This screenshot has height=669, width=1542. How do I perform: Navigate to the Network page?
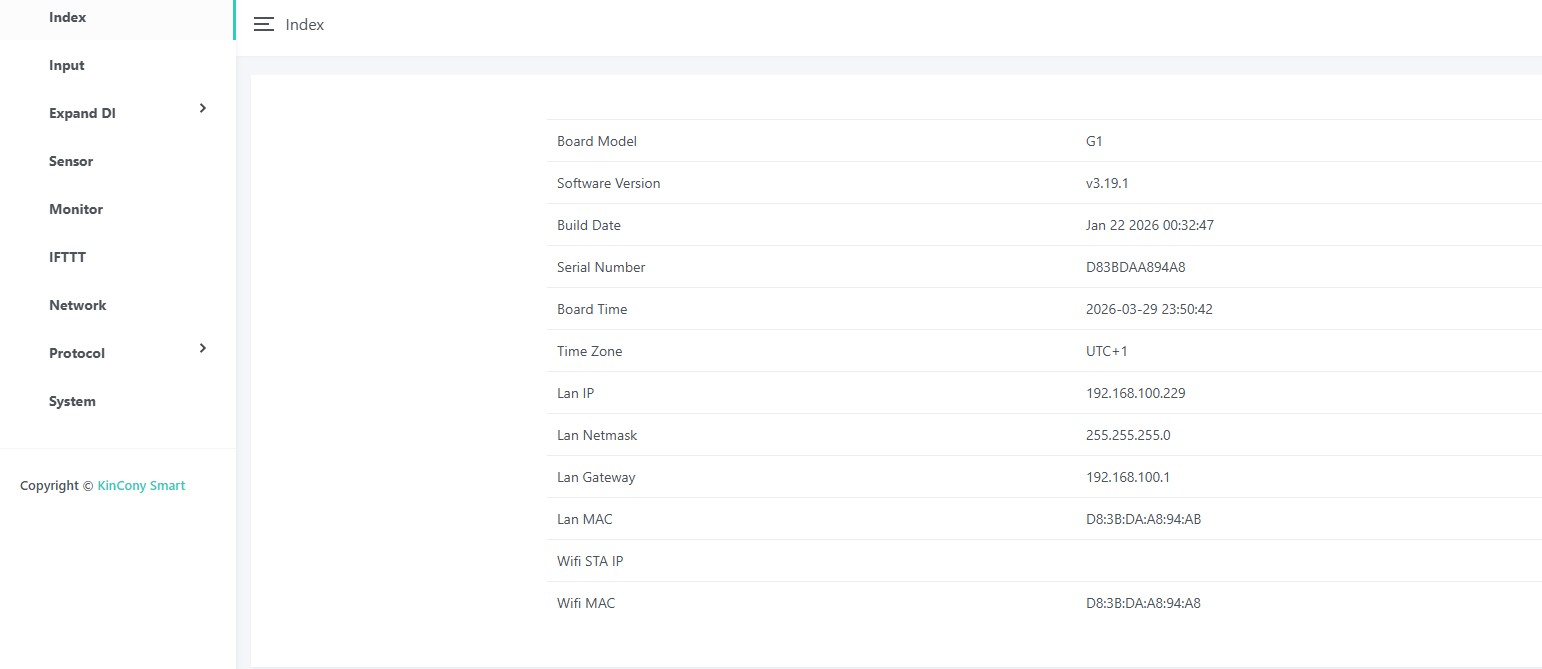pyautogui.click(x=77, y=305)
